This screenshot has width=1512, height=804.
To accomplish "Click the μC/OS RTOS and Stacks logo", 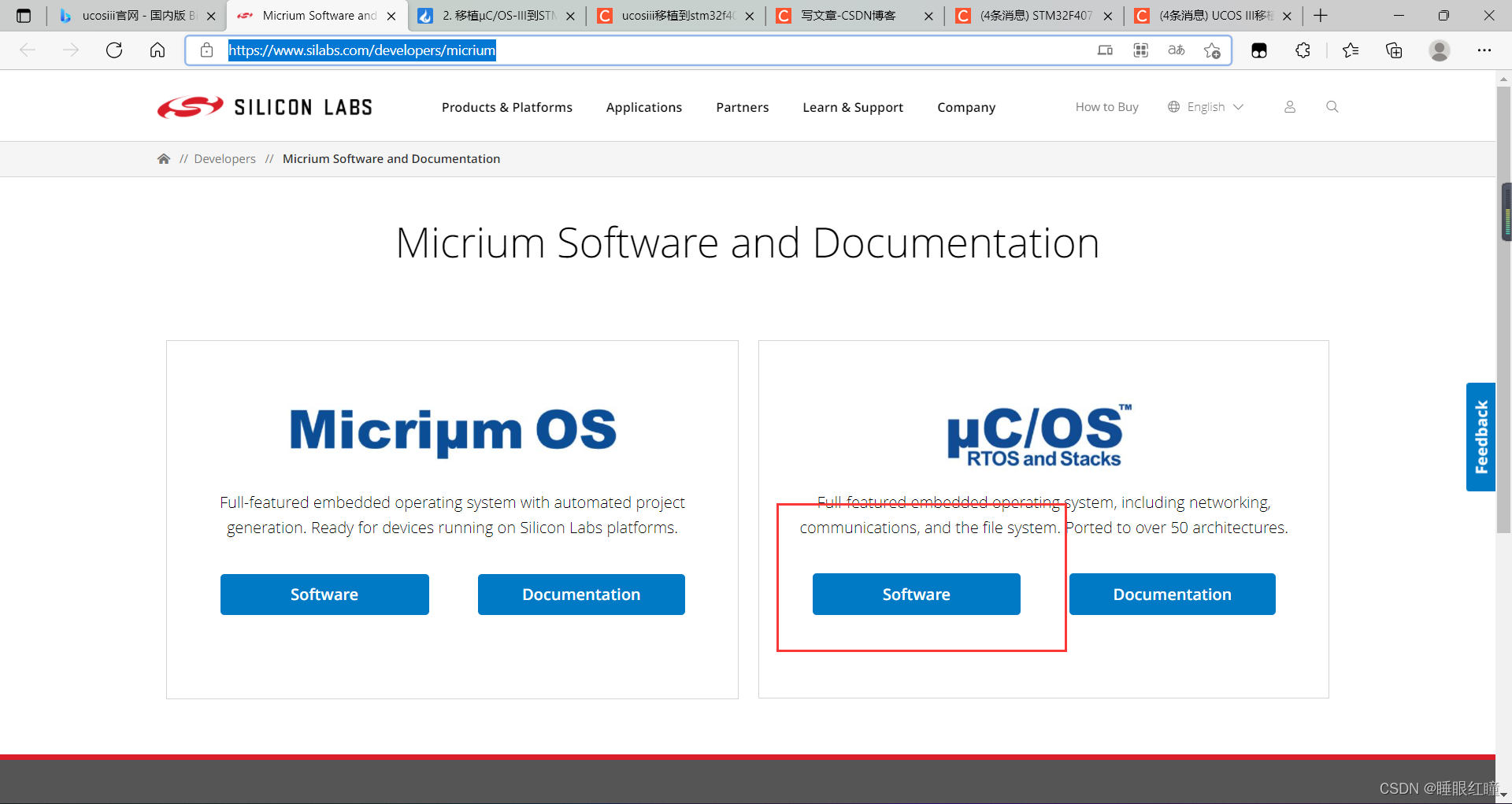I will (x=1039, y=436).
